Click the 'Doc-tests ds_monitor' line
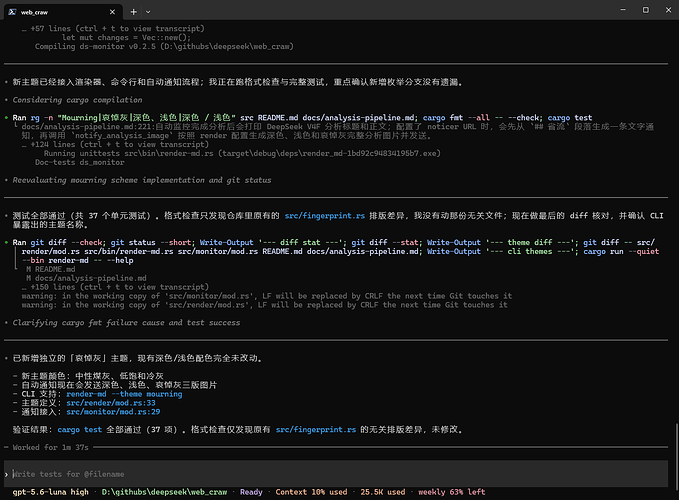Viewport: 679px width, 500px height. point(80,162)
